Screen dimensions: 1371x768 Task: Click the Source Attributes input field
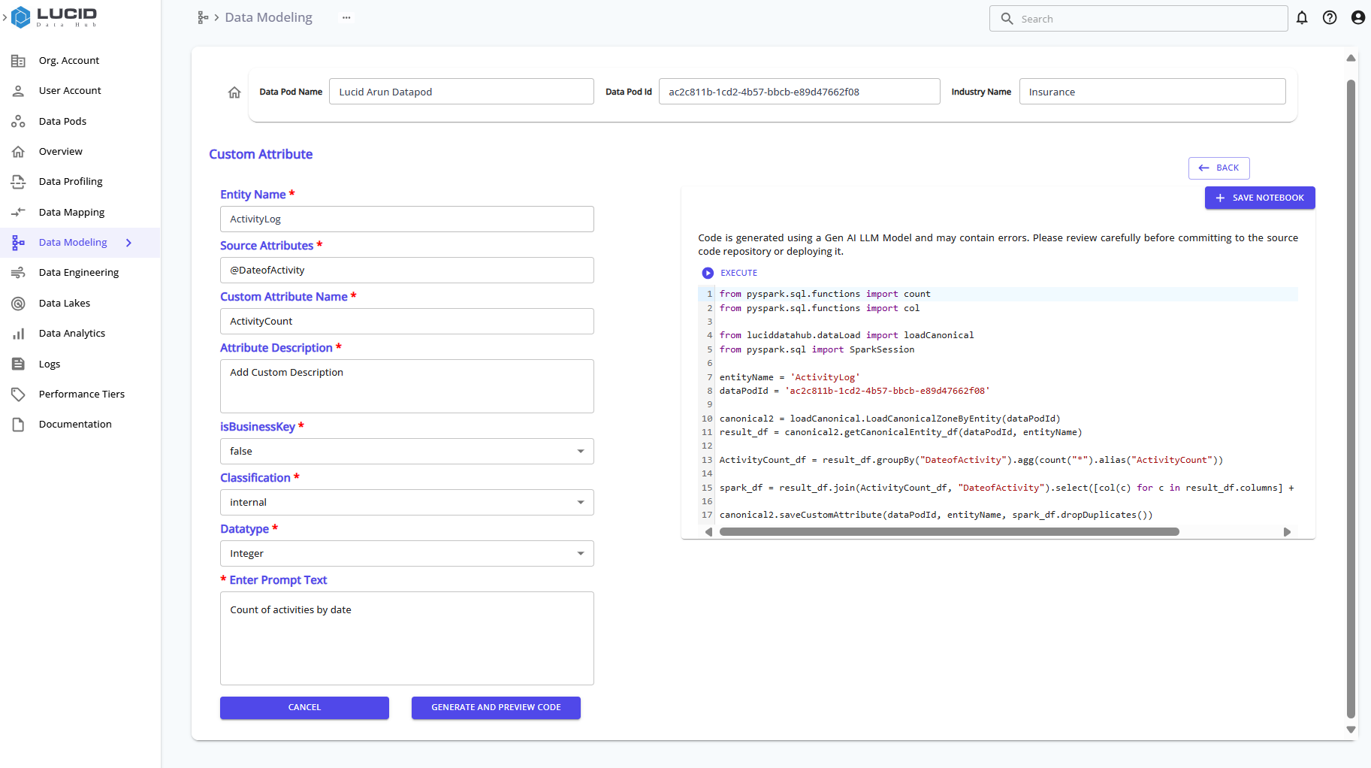click(407, 270)
